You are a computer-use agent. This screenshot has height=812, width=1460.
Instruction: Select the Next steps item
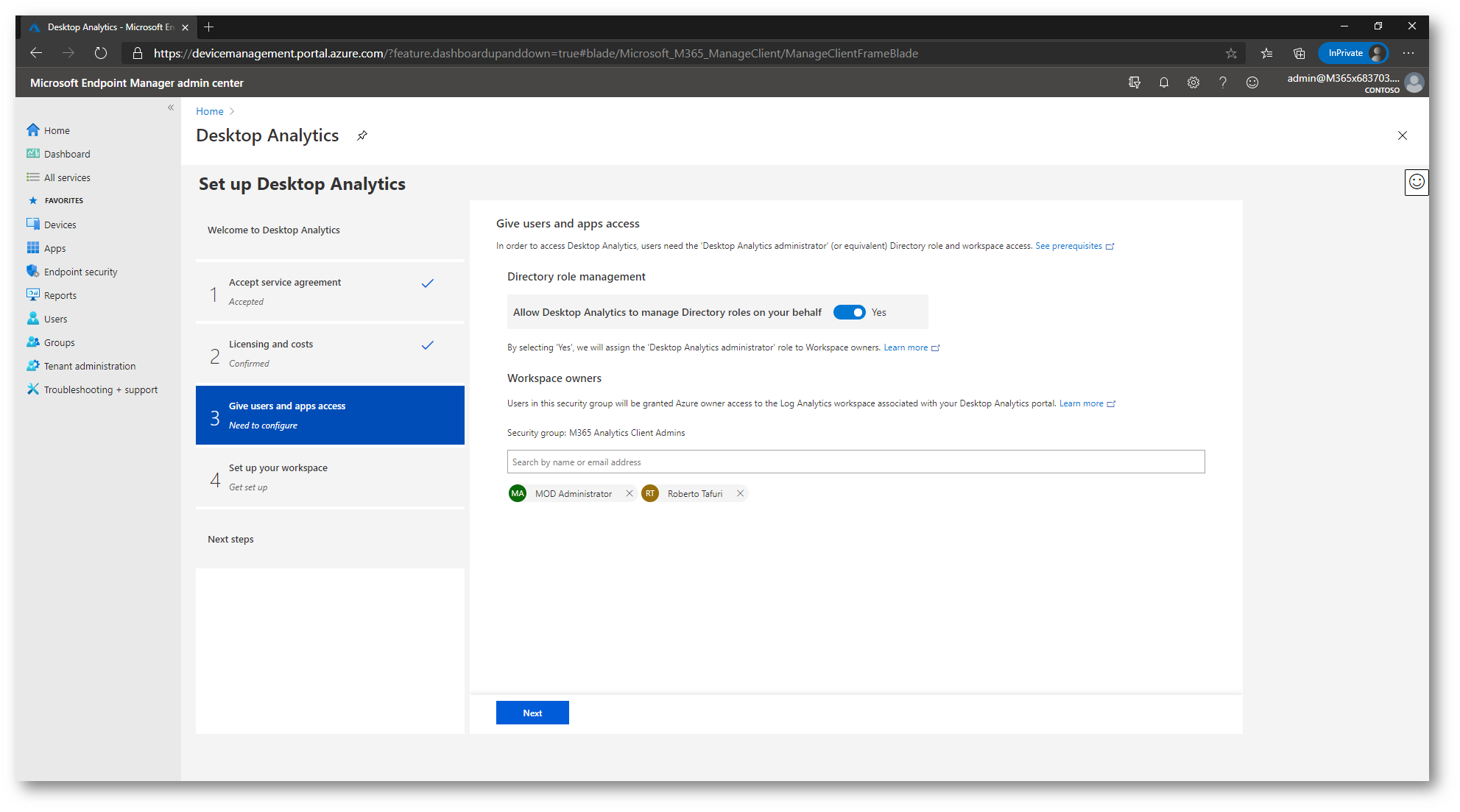tap(330, 539)
